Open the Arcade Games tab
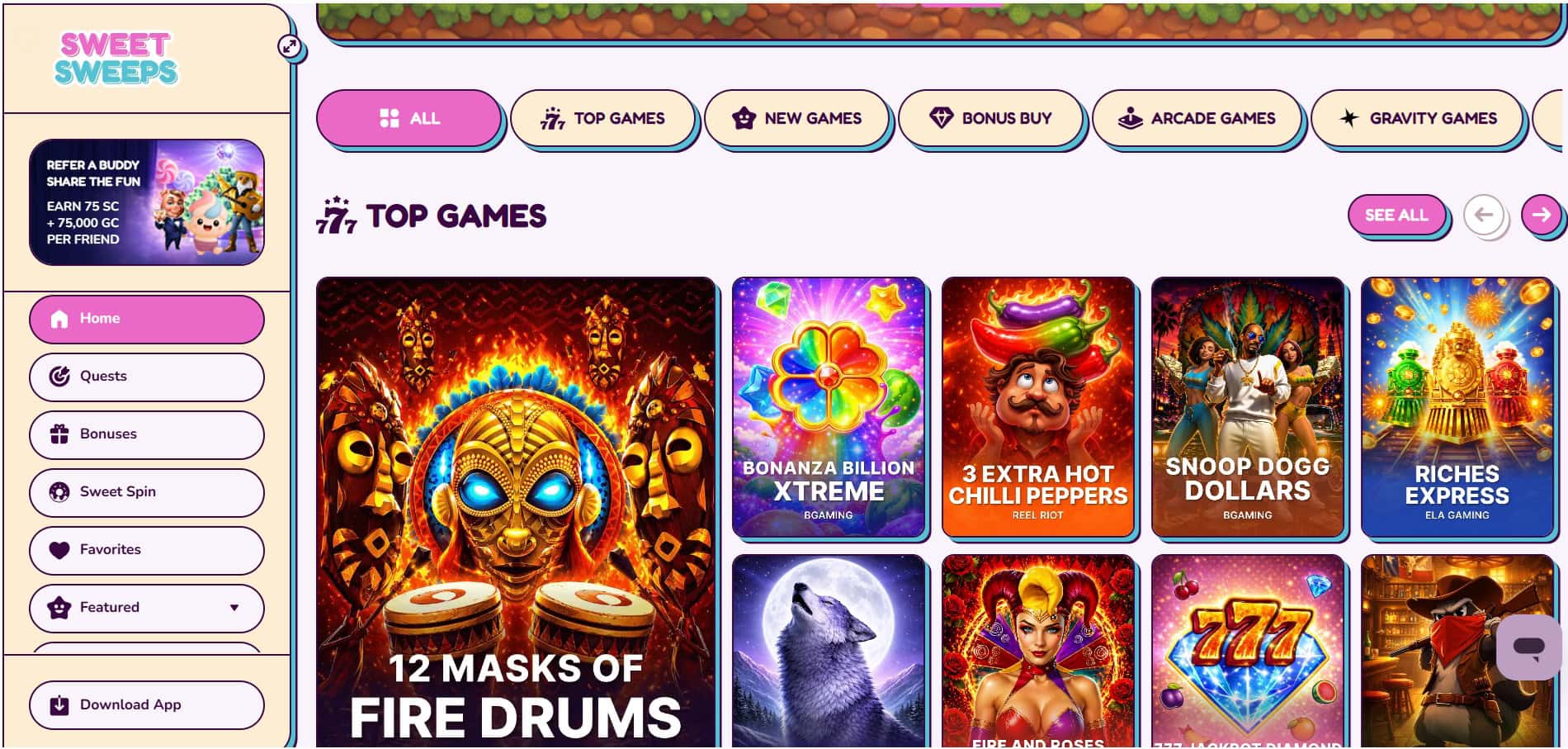 [x=1197, y=118]
